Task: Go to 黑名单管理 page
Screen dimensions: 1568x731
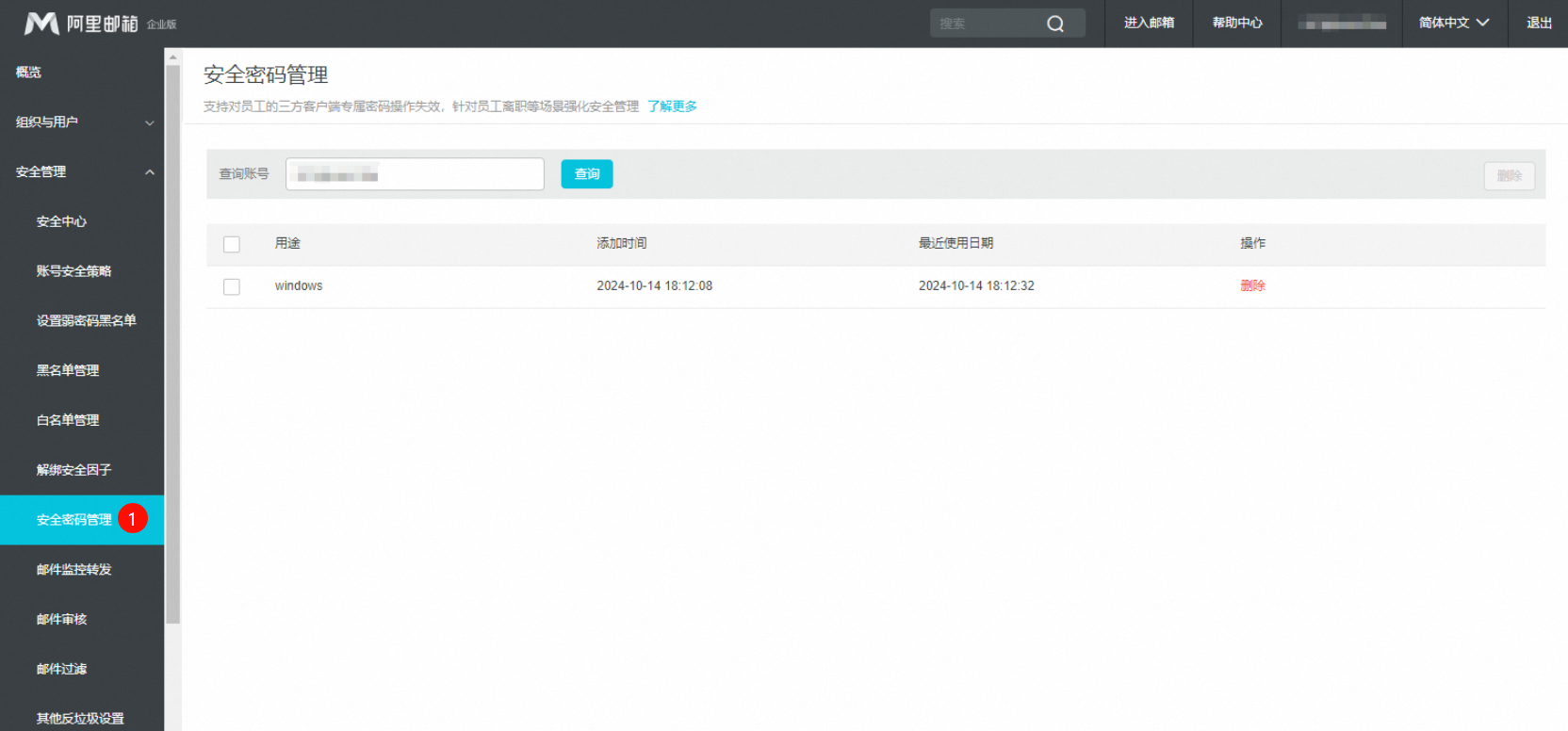Action: click(x=68, y=370)
